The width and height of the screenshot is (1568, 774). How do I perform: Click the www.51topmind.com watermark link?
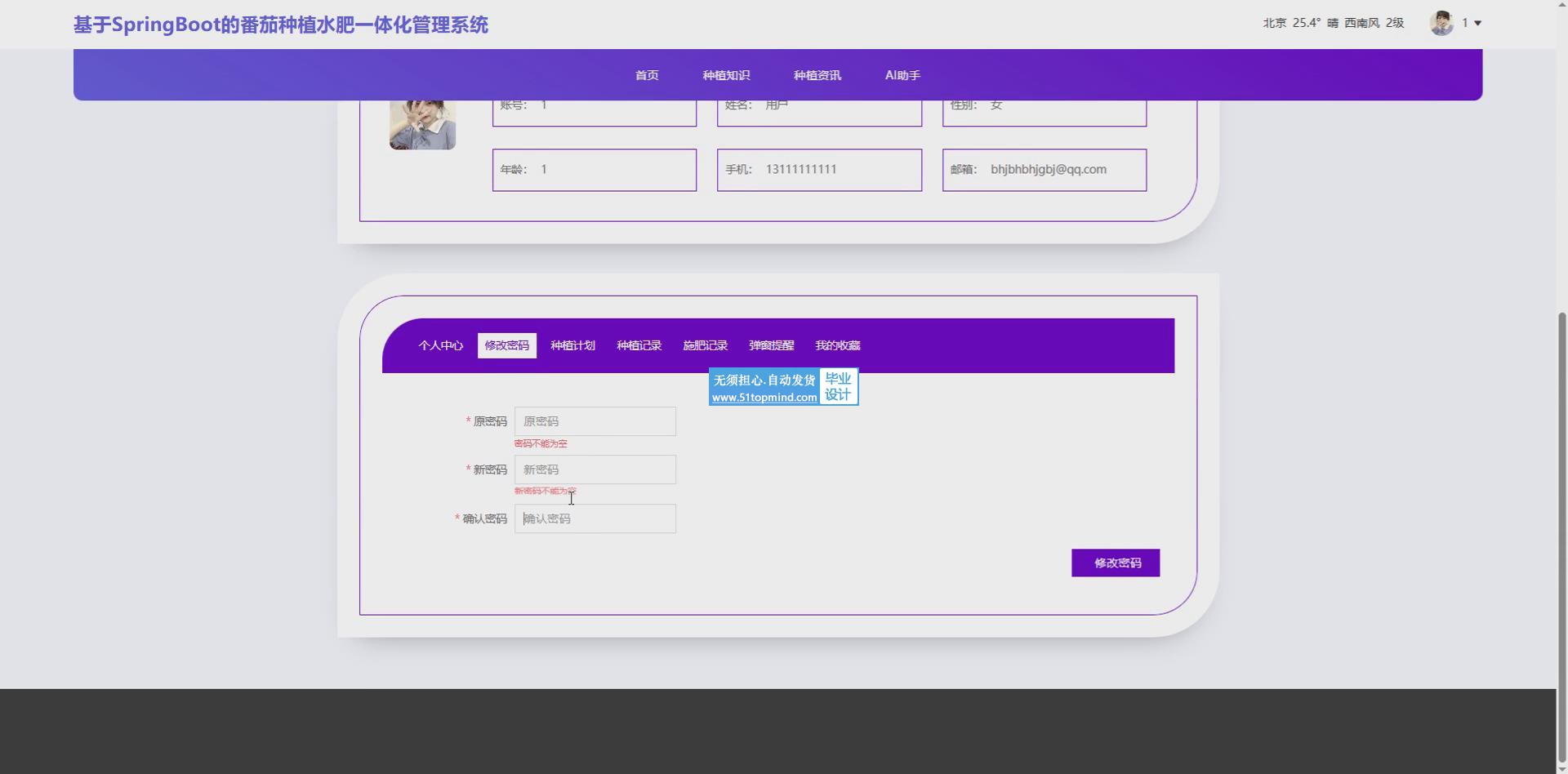764,398
